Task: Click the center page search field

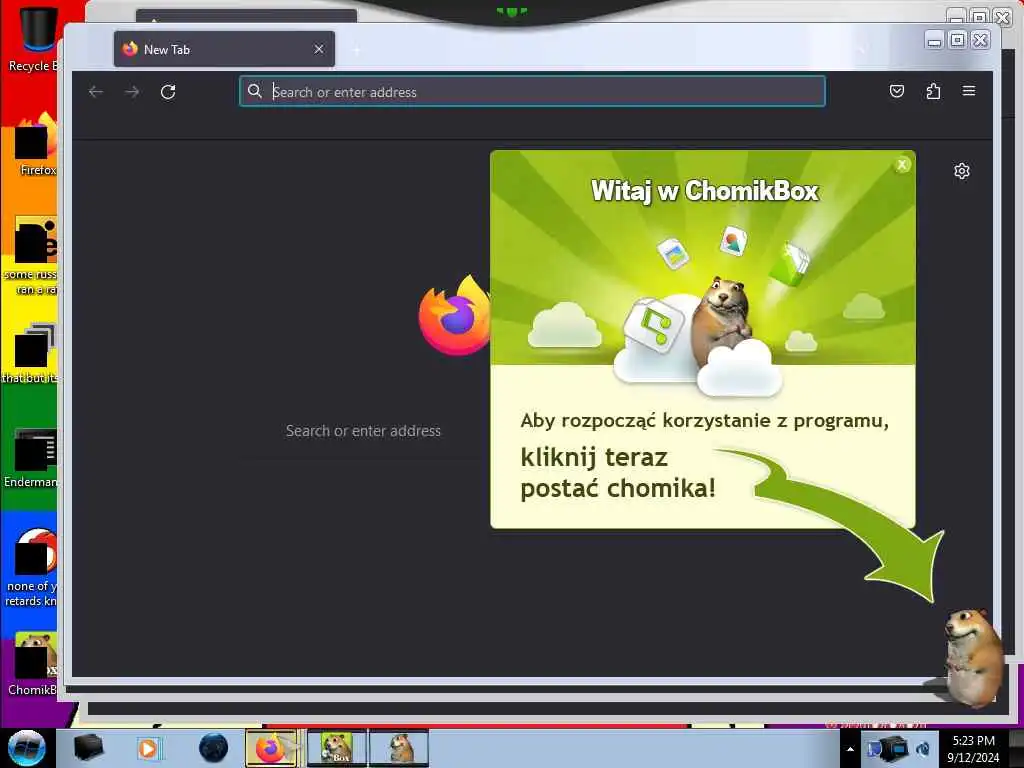Action: [x=363, y=431]
